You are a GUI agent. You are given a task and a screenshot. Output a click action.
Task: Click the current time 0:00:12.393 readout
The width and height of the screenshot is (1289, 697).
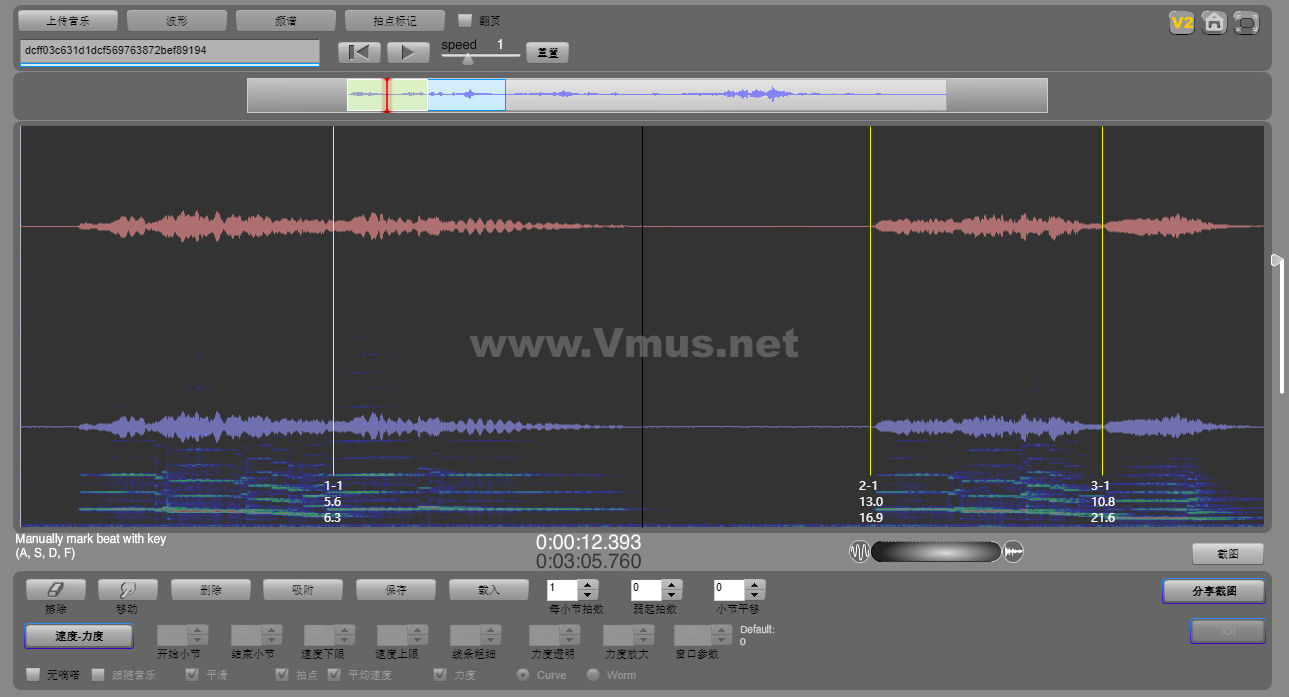[588, 543]
